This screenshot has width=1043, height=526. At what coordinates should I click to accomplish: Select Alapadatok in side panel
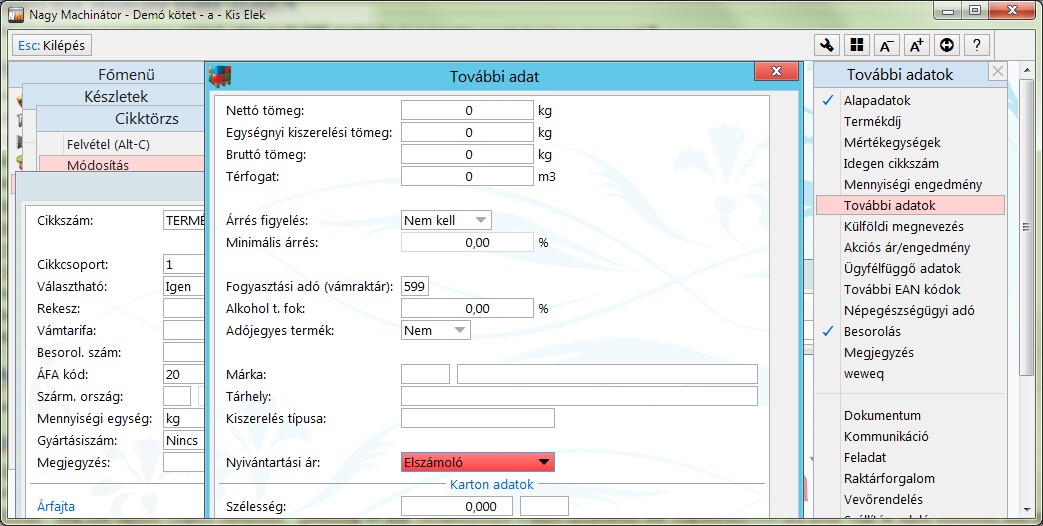877,100
